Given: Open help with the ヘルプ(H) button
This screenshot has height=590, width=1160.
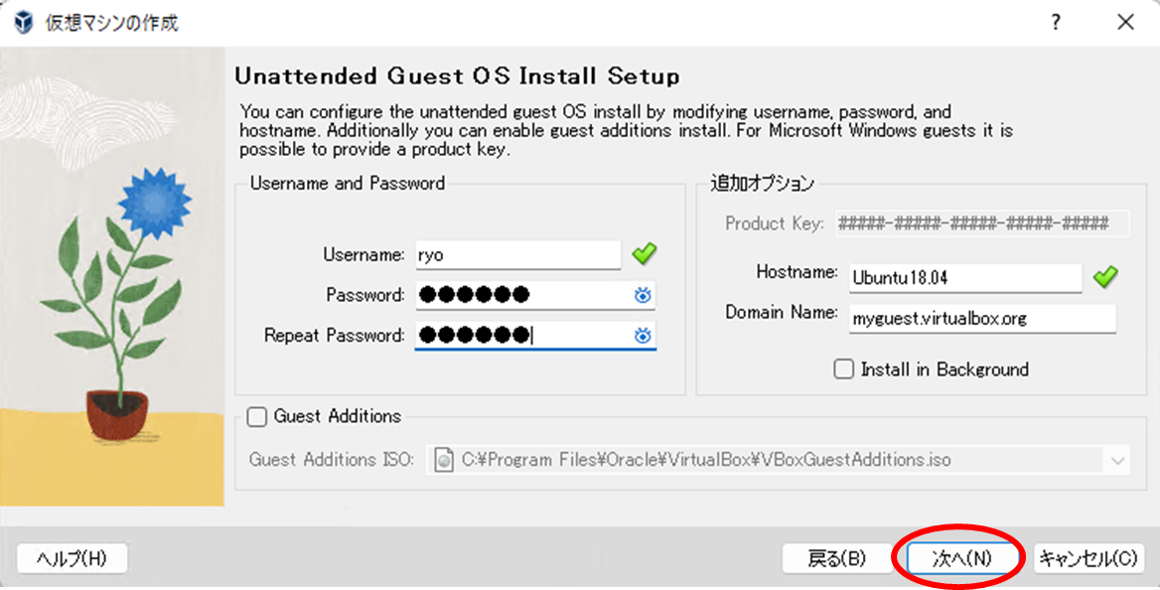Looking at the screenshot, I should coord(71,558).
